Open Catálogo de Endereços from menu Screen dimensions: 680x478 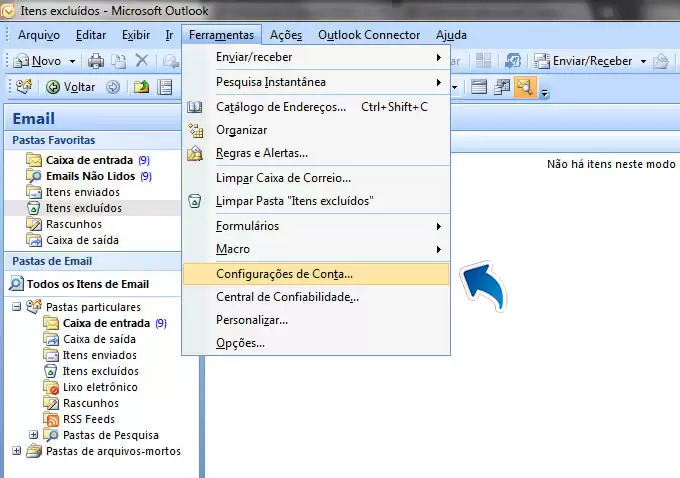[316, 107]
